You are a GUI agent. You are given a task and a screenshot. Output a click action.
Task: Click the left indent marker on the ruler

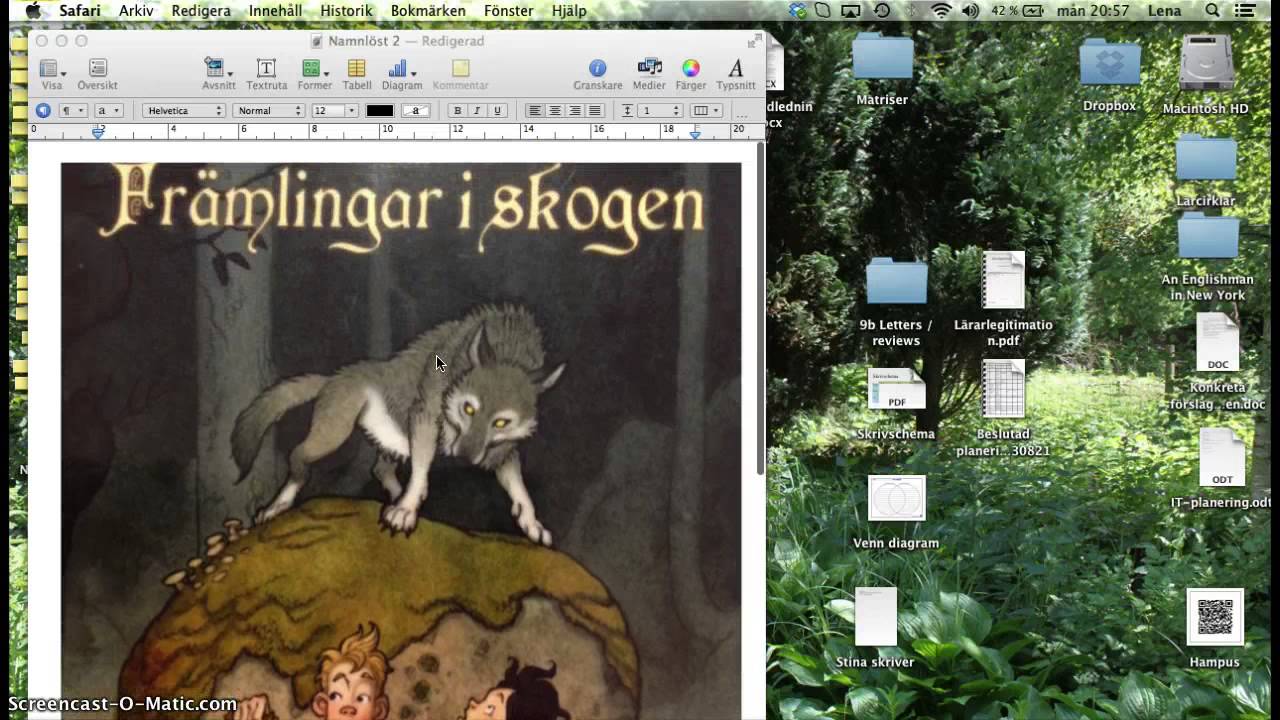tap(98, 132)
